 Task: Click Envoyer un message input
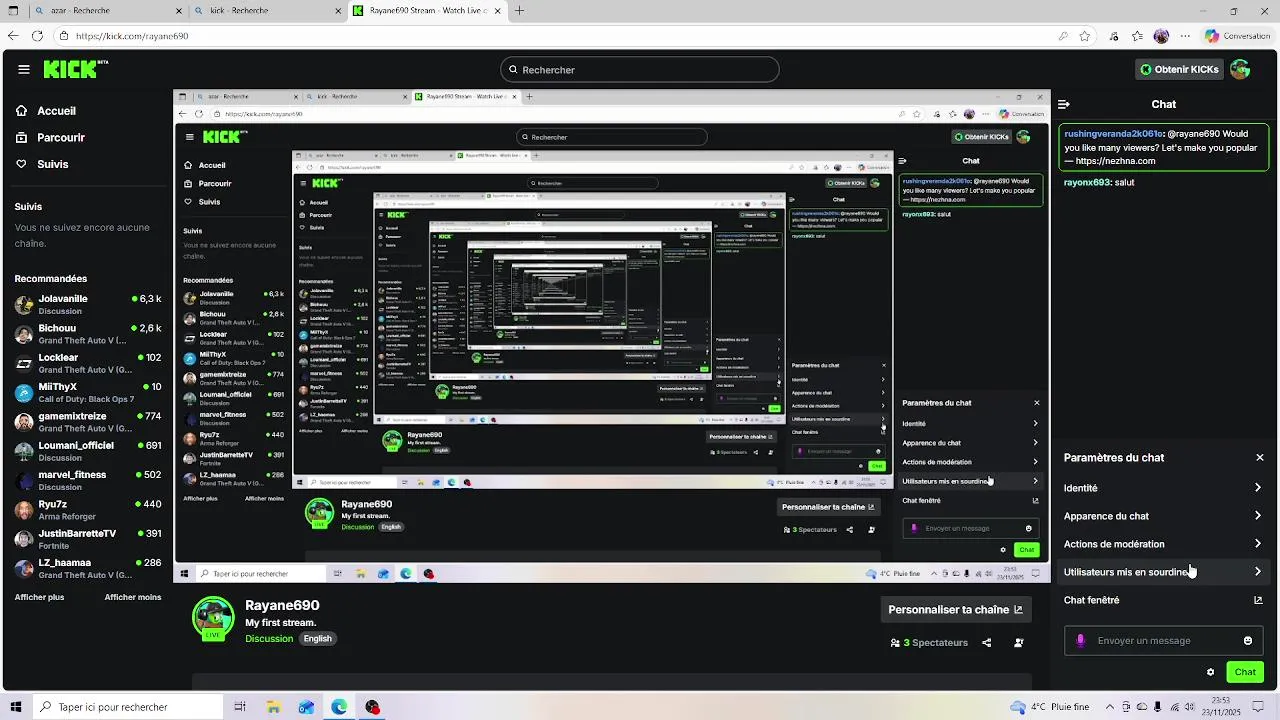[1164, 641]
